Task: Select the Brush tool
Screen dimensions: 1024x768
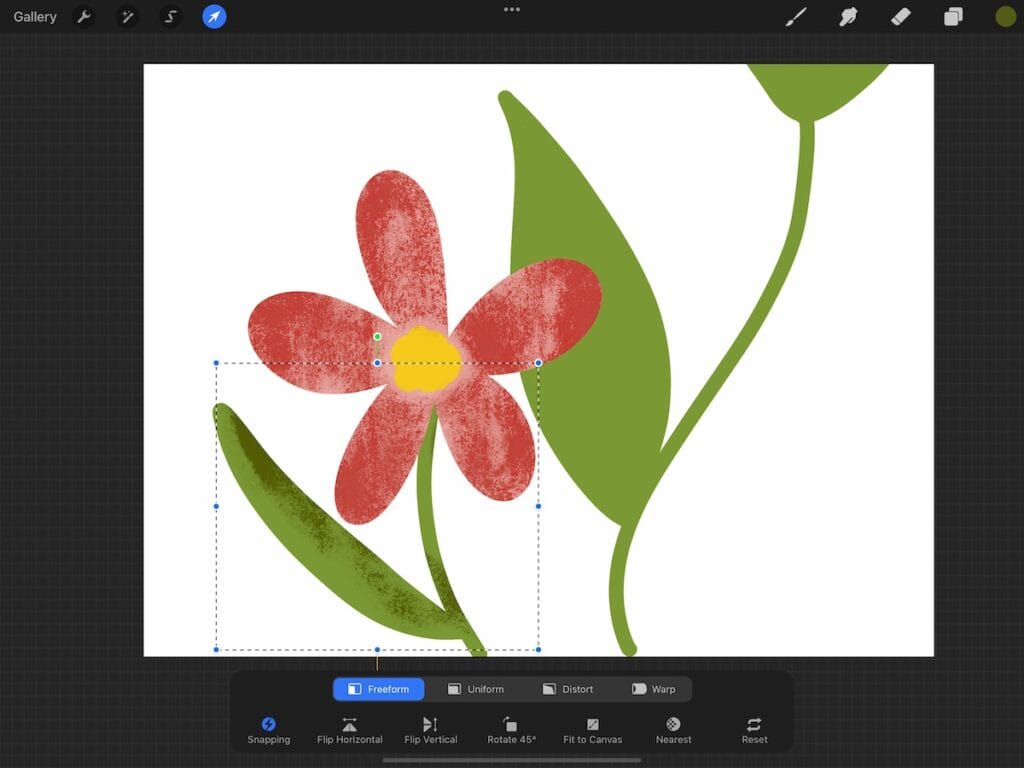Action: 796,16
